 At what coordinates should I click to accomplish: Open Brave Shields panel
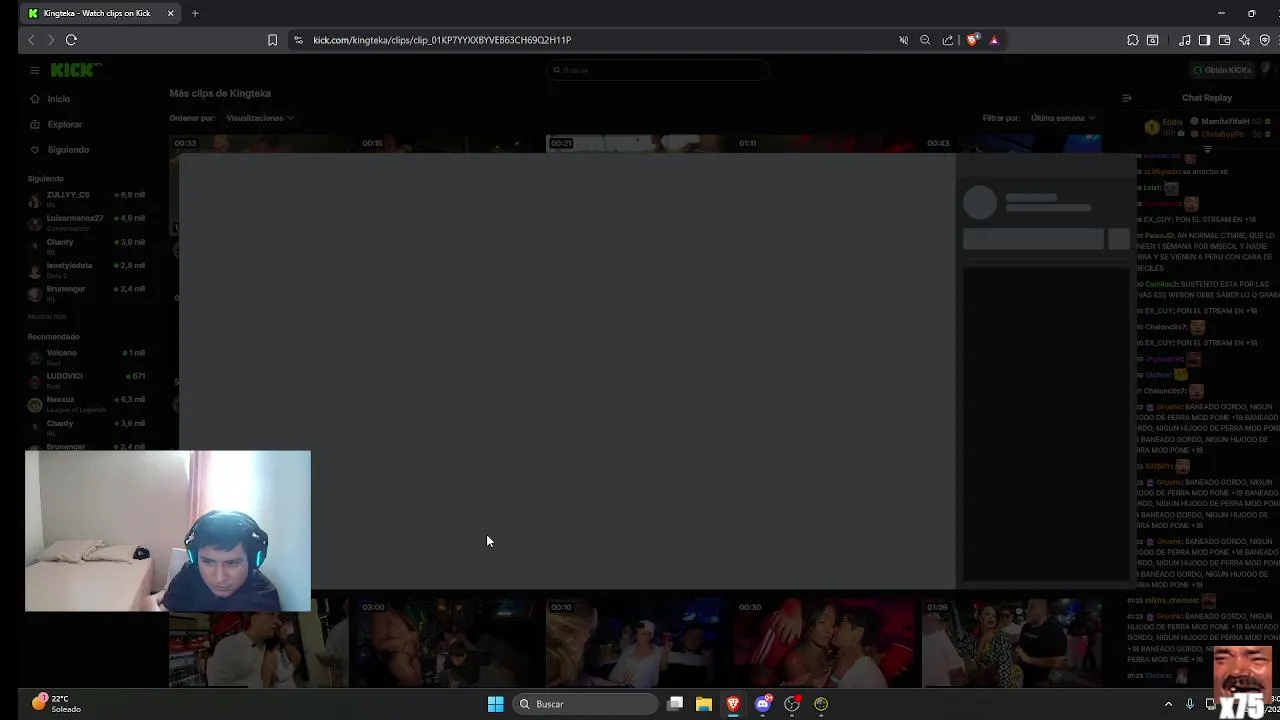coord(972,40)
